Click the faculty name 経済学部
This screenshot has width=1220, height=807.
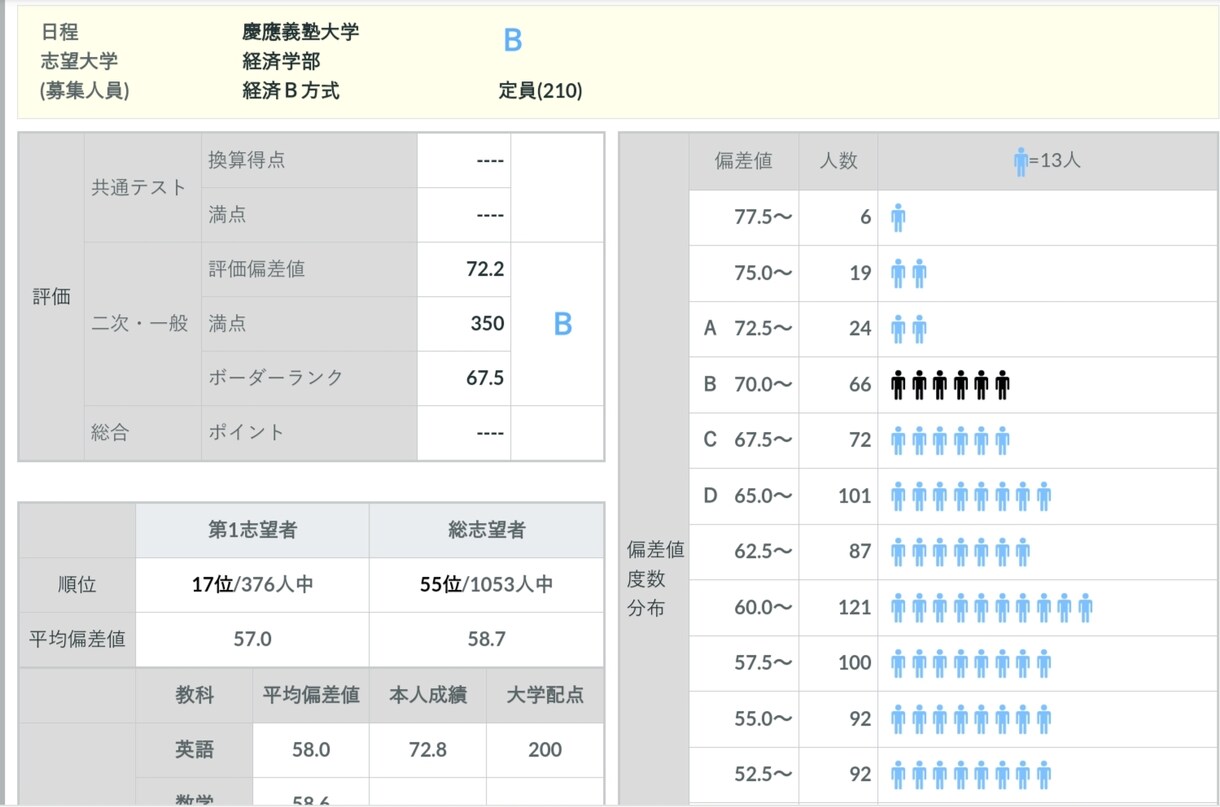281,61
